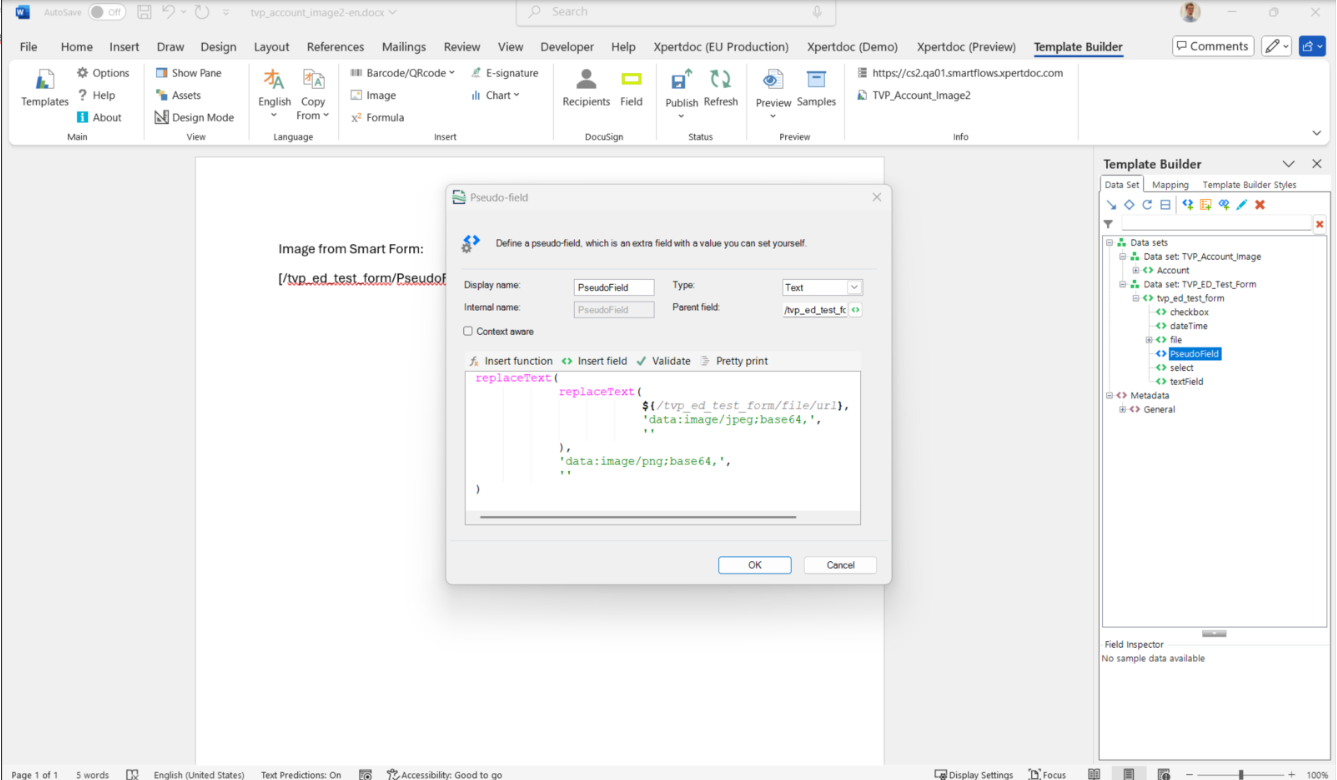Open the Help item in the ribbon
The height and width of the screenshot is (780, 1337).
96,95
